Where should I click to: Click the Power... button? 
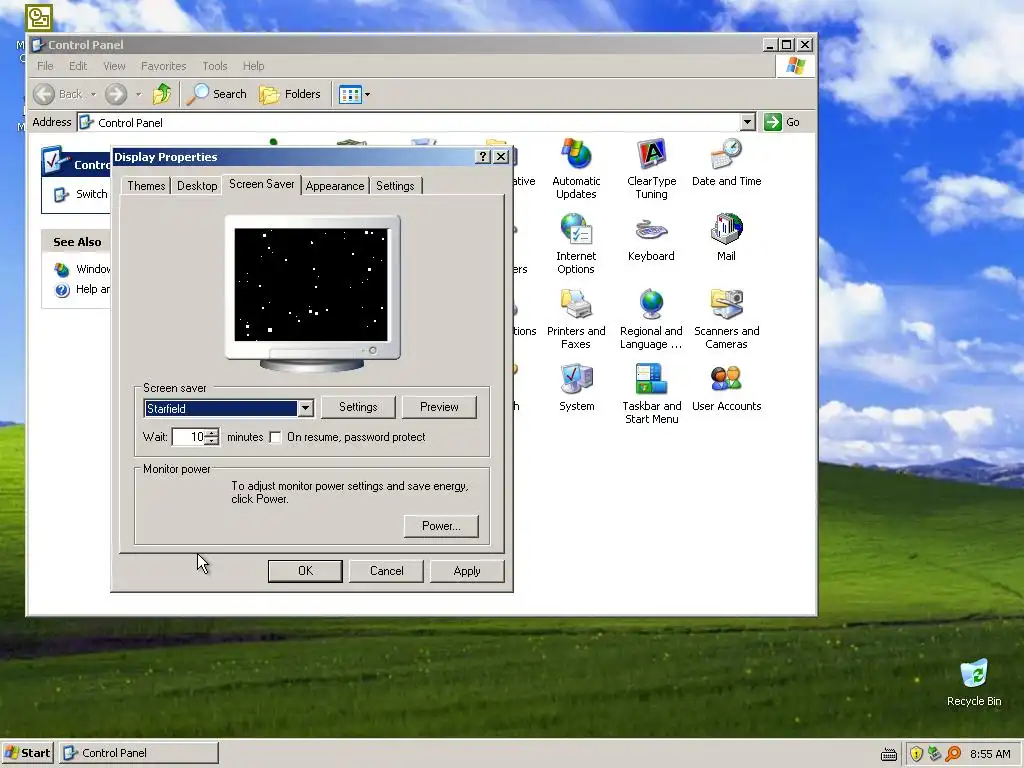(x=441, y=526)
